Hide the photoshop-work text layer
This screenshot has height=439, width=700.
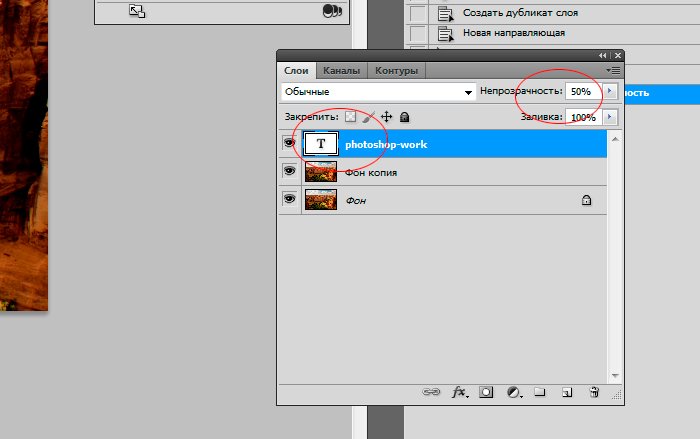(289, 143)
